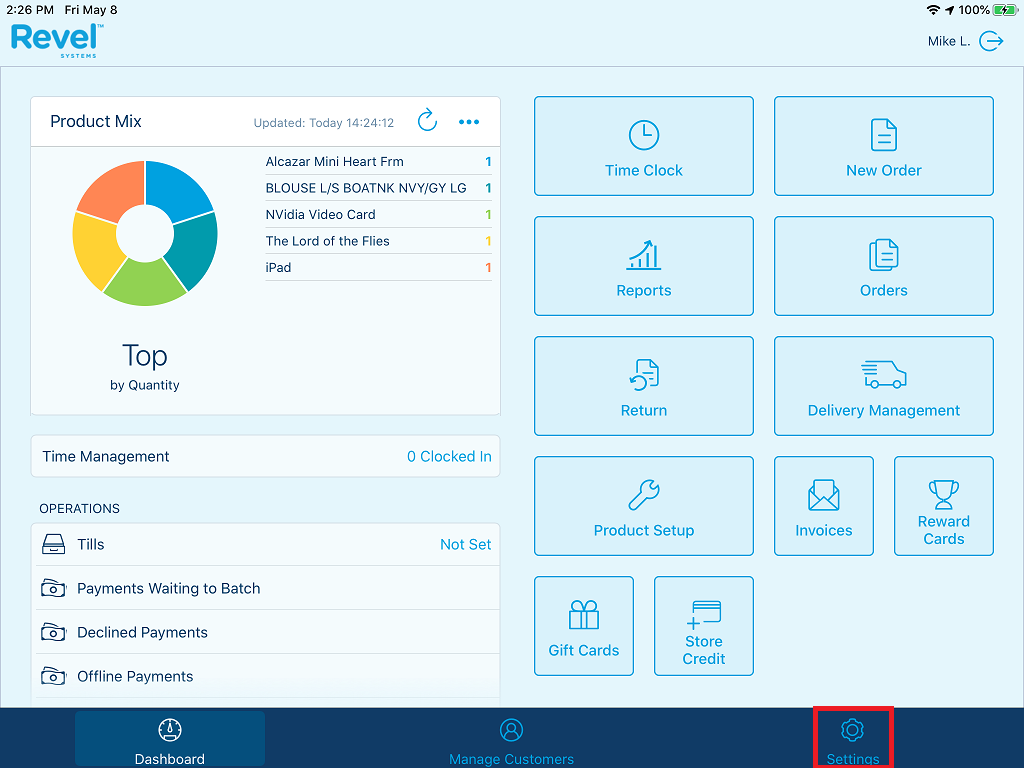
Task: Open Delivery Management
Action: point(883,386)
